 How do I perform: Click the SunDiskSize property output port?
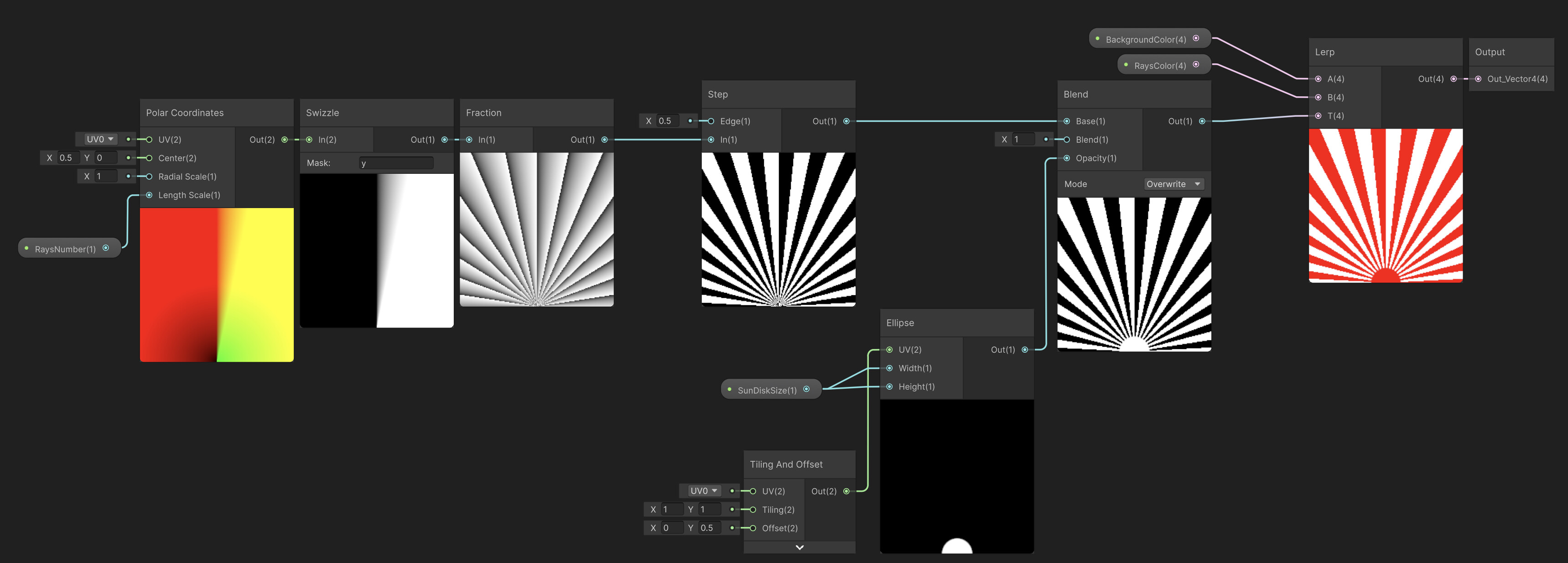point(806,390)
